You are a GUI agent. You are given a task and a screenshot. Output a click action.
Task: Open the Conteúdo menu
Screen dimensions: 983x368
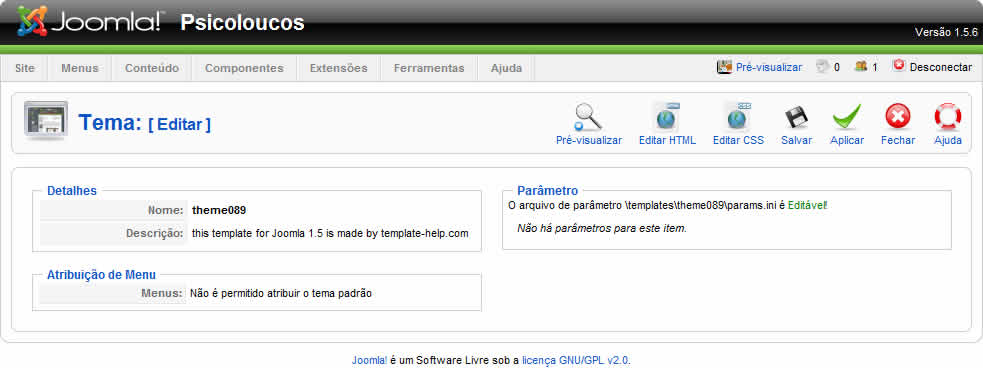pyautogui.click(x=152, y=68)
